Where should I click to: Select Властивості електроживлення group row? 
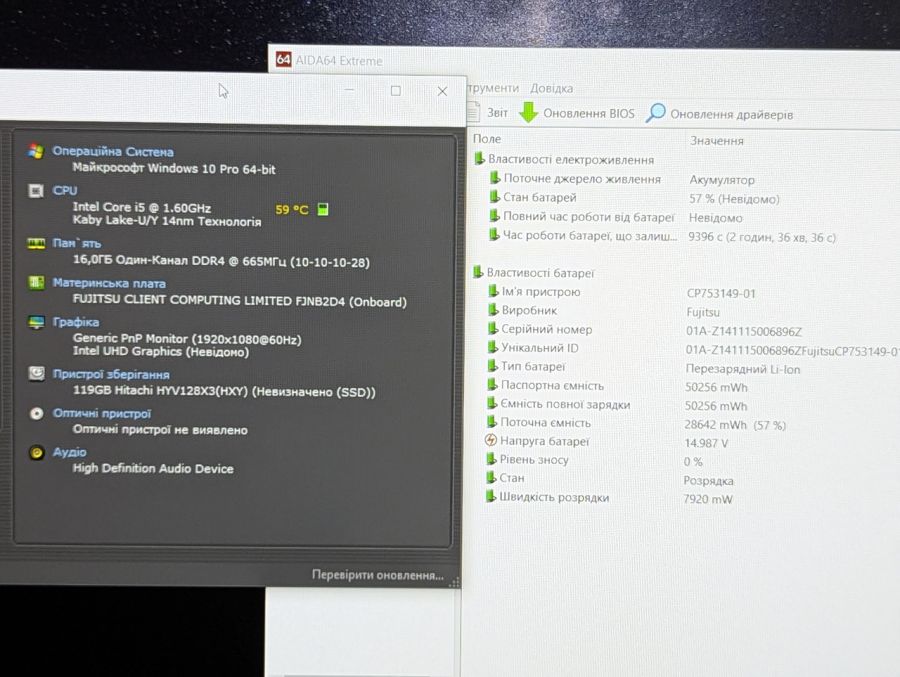click(x=565, y=160)
